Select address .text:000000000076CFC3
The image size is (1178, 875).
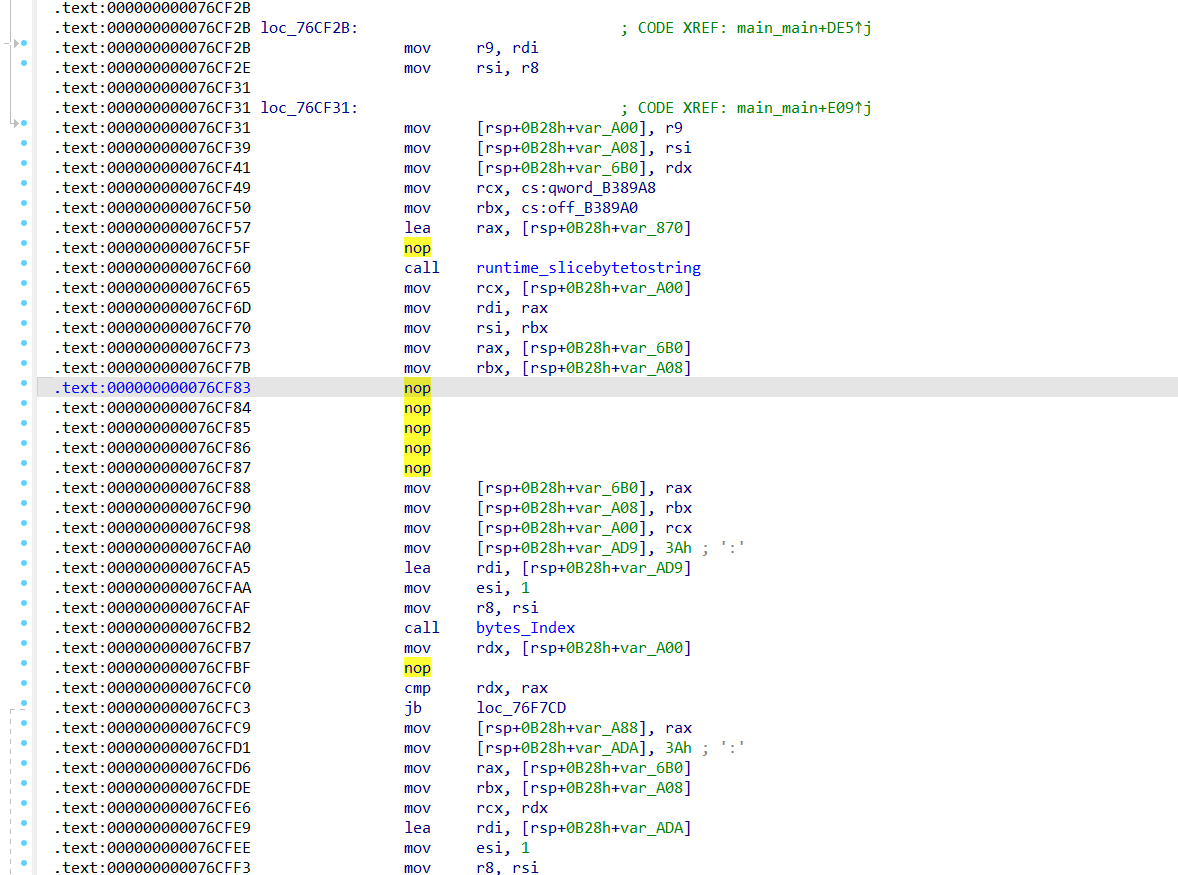tap(153, 708)
